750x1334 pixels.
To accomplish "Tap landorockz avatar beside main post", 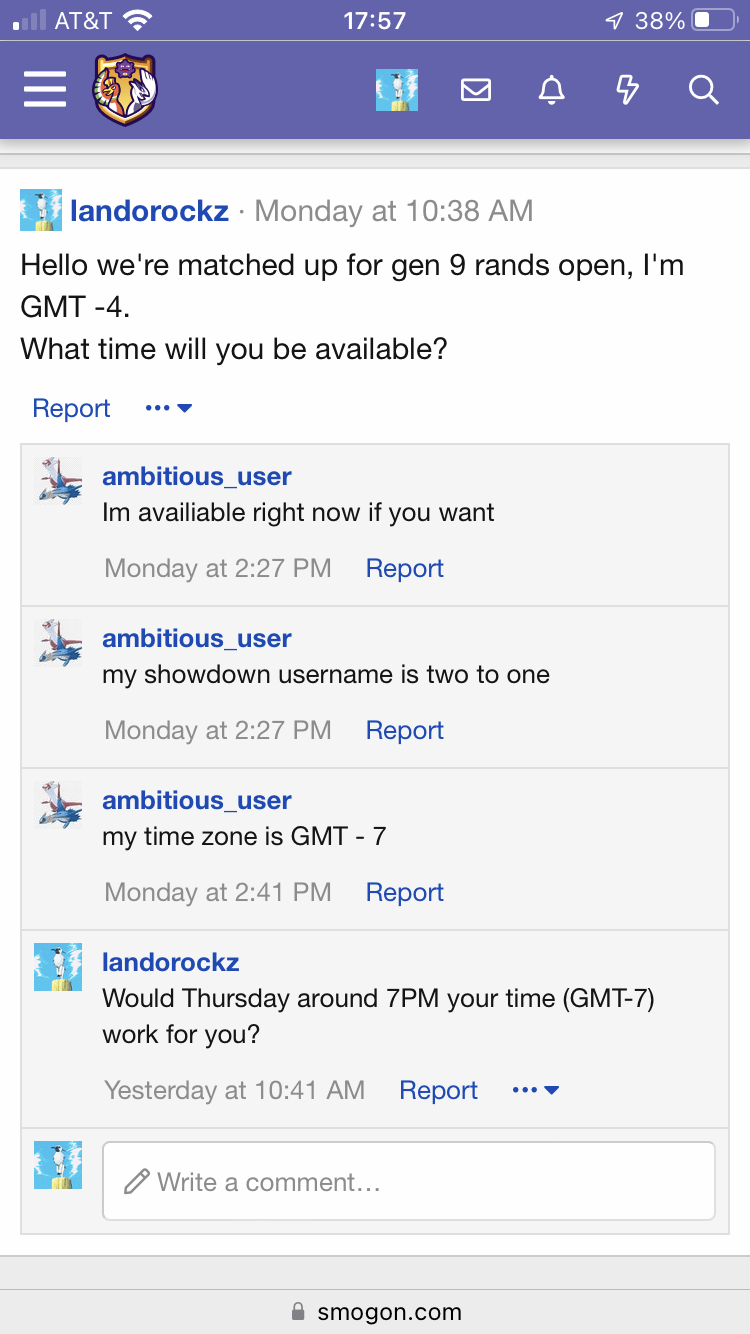I will pos(41,210).
